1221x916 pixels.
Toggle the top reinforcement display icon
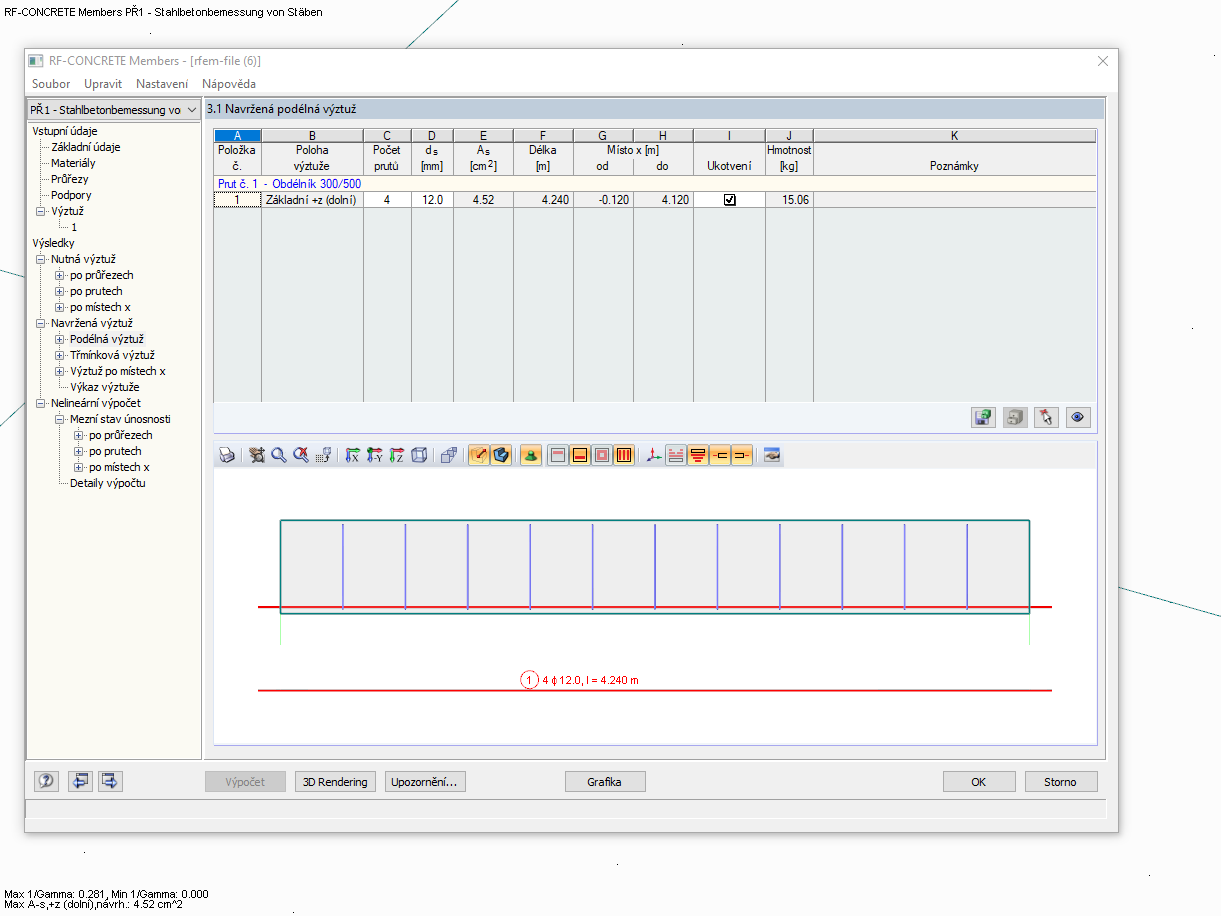coord(558,455)
